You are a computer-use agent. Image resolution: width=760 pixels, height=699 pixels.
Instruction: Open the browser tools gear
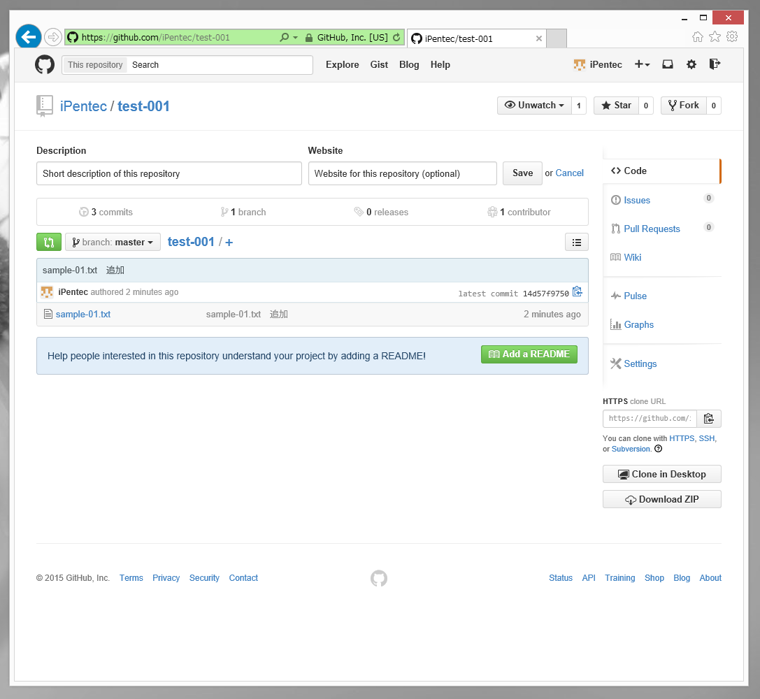pos(732,36)
